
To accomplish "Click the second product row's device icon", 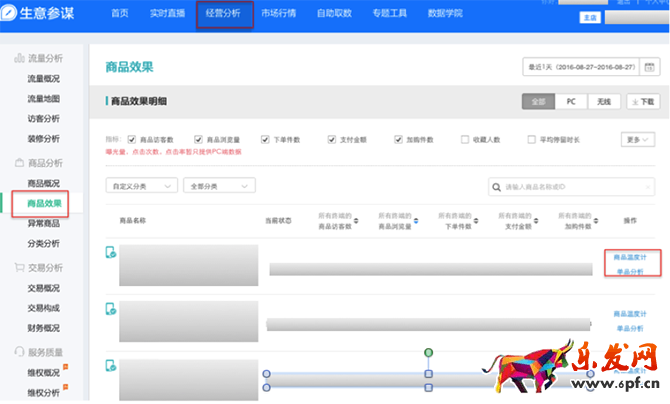I will click(110, 309).
